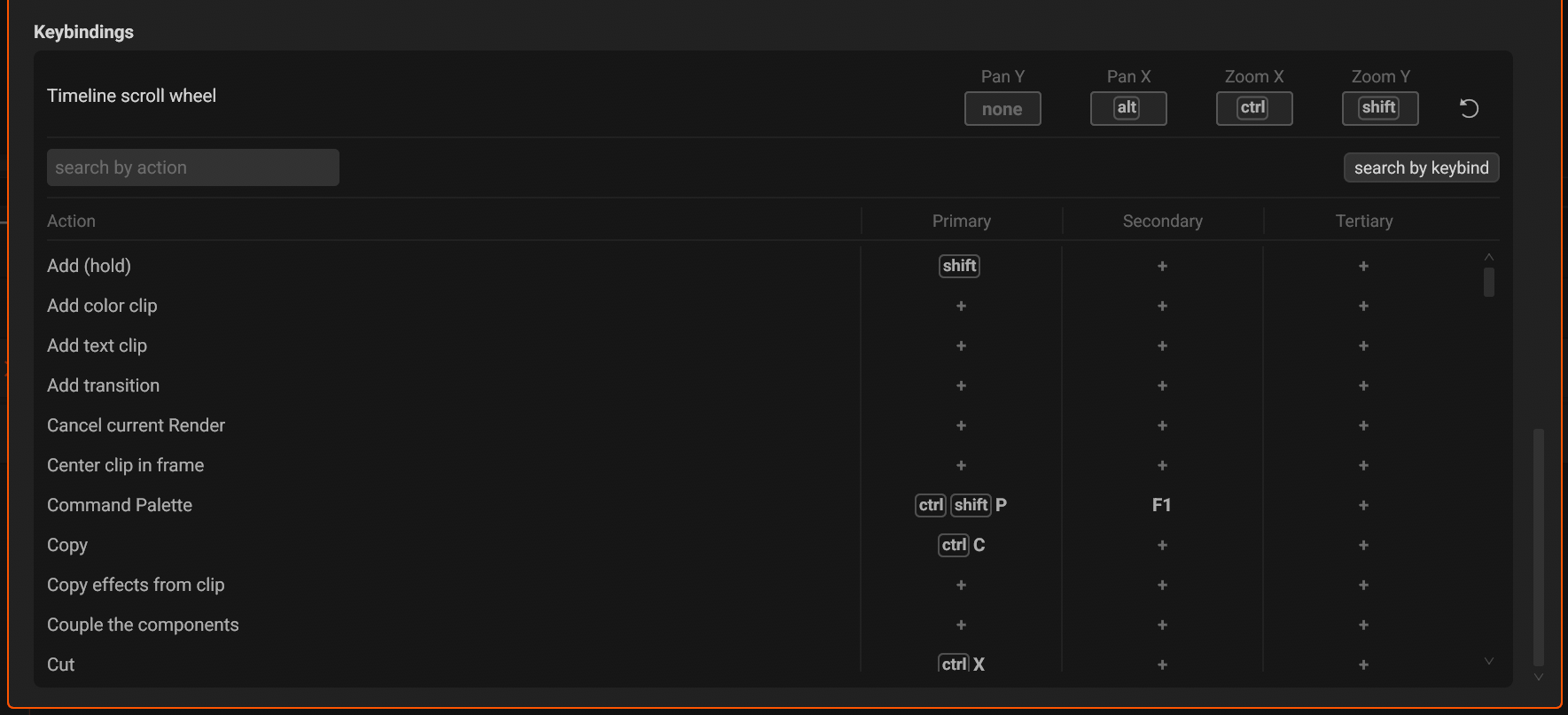Reset the timeline scroll wheel bindings
Image resolution: width=1568 pixels, height=715 pixels.
click(x=1469, y=108)
